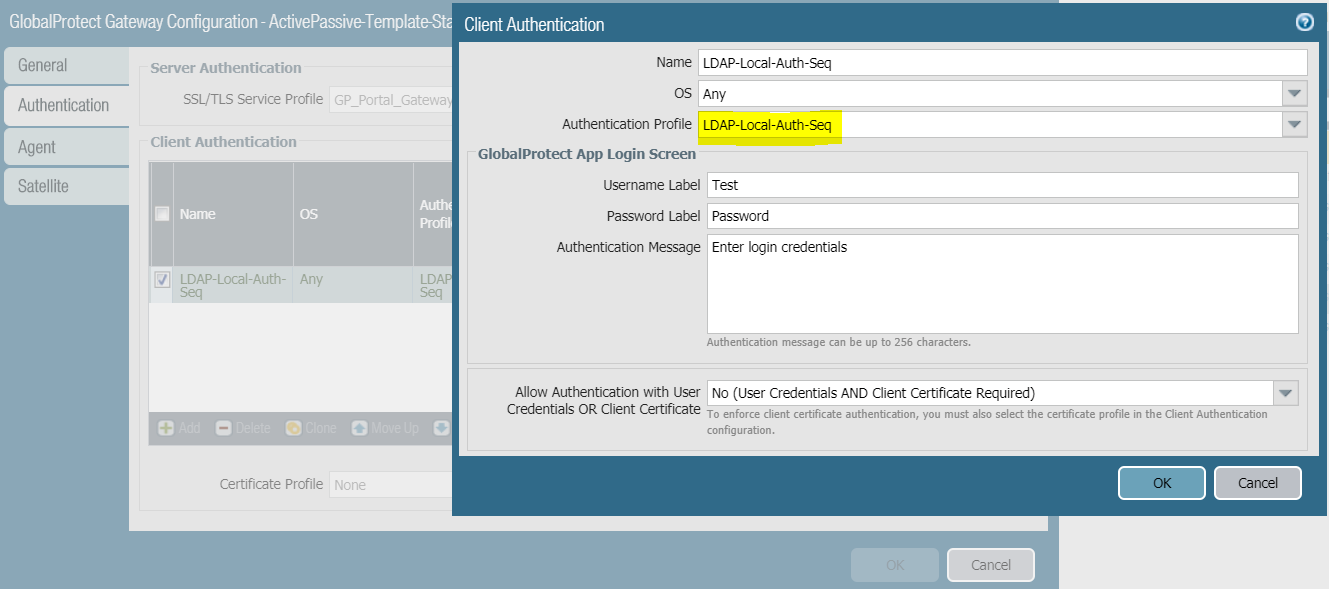This screenshot has width=1329, height=589.
Task: Confirm changes with the OK button
Action: click(x=1160, y=482)
